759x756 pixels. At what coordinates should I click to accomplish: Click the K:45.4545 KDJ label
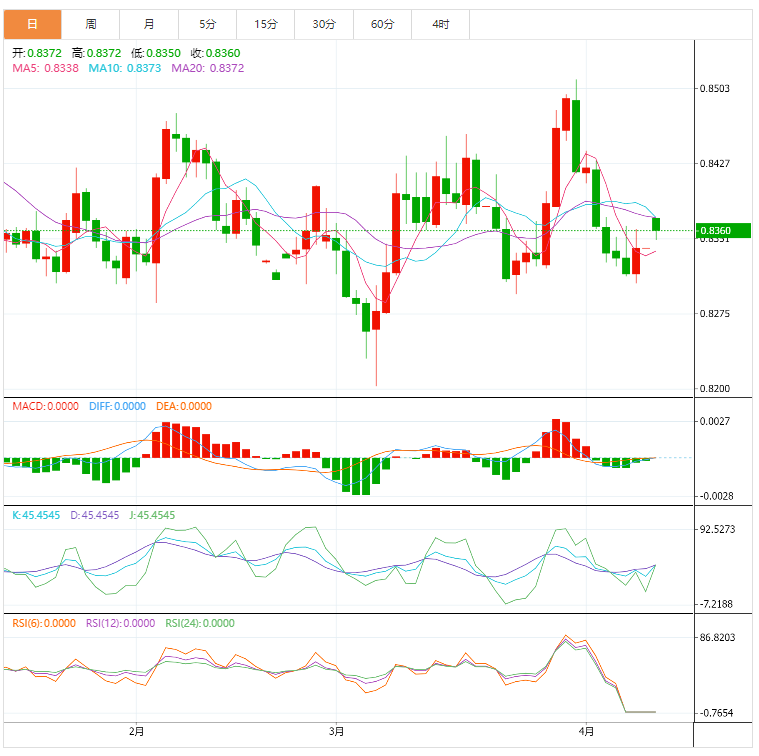coord(36,515)
